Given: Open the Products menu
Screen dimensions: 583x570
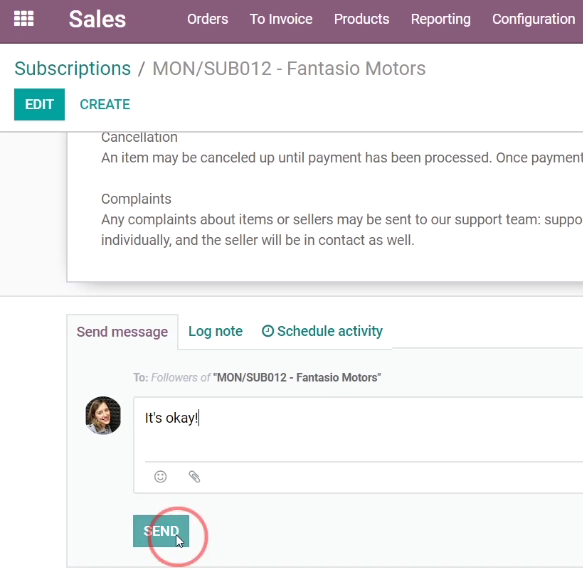Looking at the screenshot, I should pos(361,19).
